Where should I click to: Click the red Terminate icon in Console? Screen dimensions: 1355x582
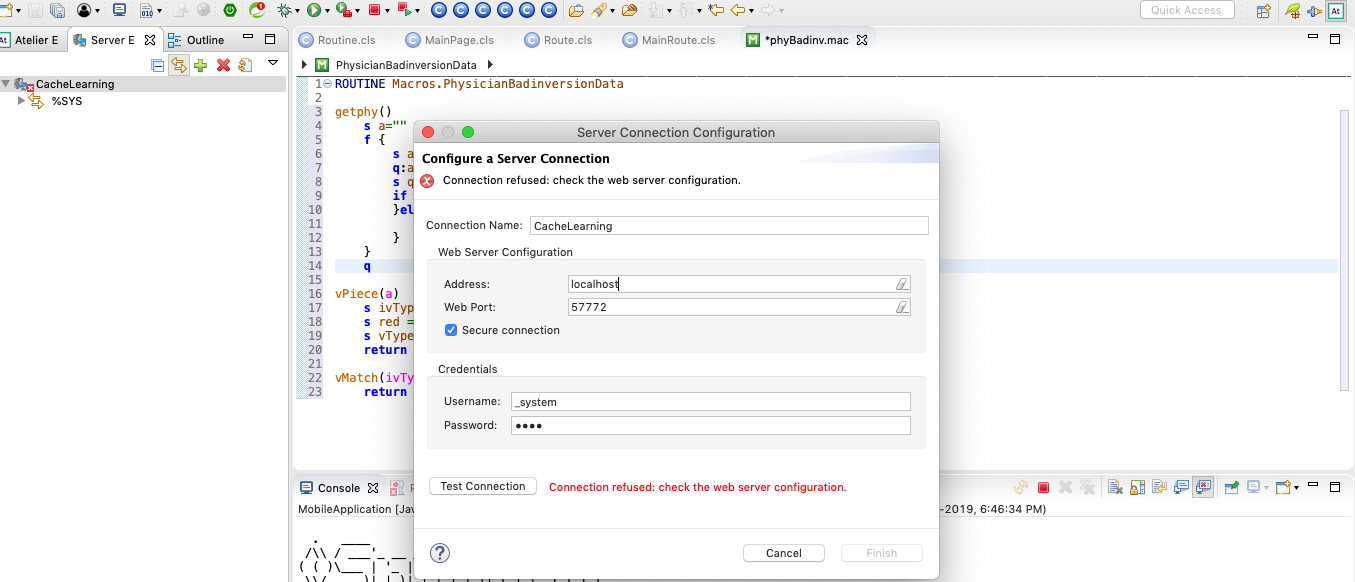[x=1043, y=488]
